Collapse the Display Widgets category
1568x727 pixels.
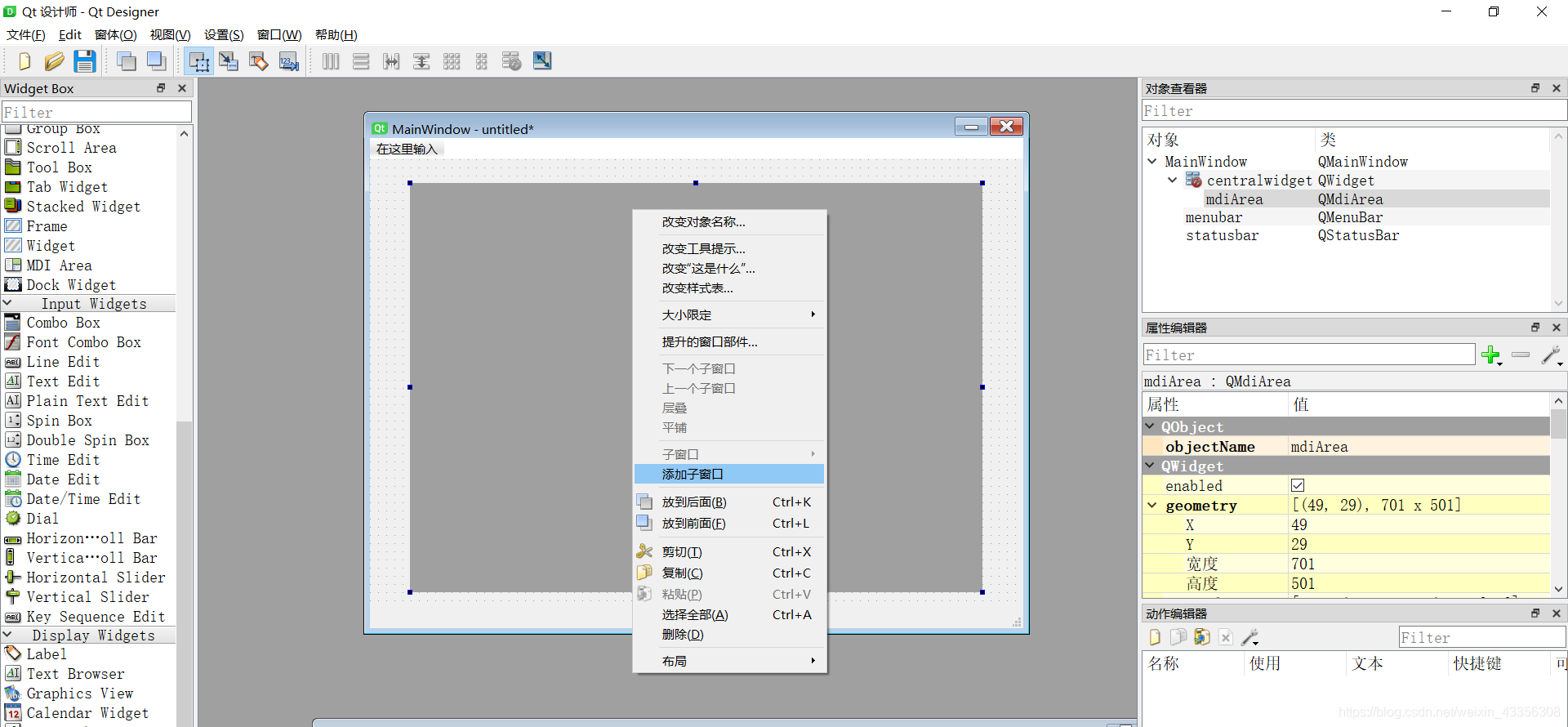[x=7, y=635]
